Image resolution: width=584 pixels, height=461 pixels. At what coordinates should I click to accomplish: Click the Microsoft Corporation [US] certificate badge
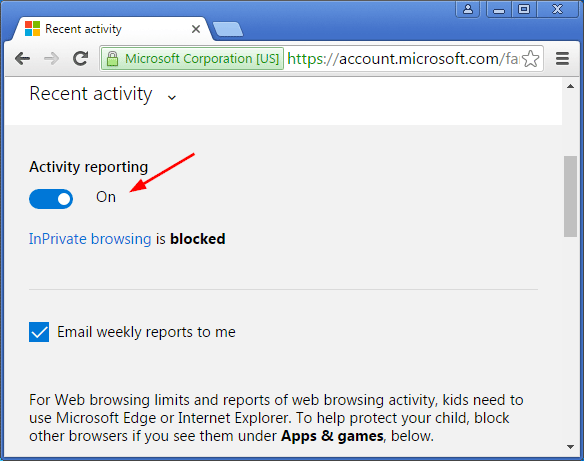tap(193, 58)
